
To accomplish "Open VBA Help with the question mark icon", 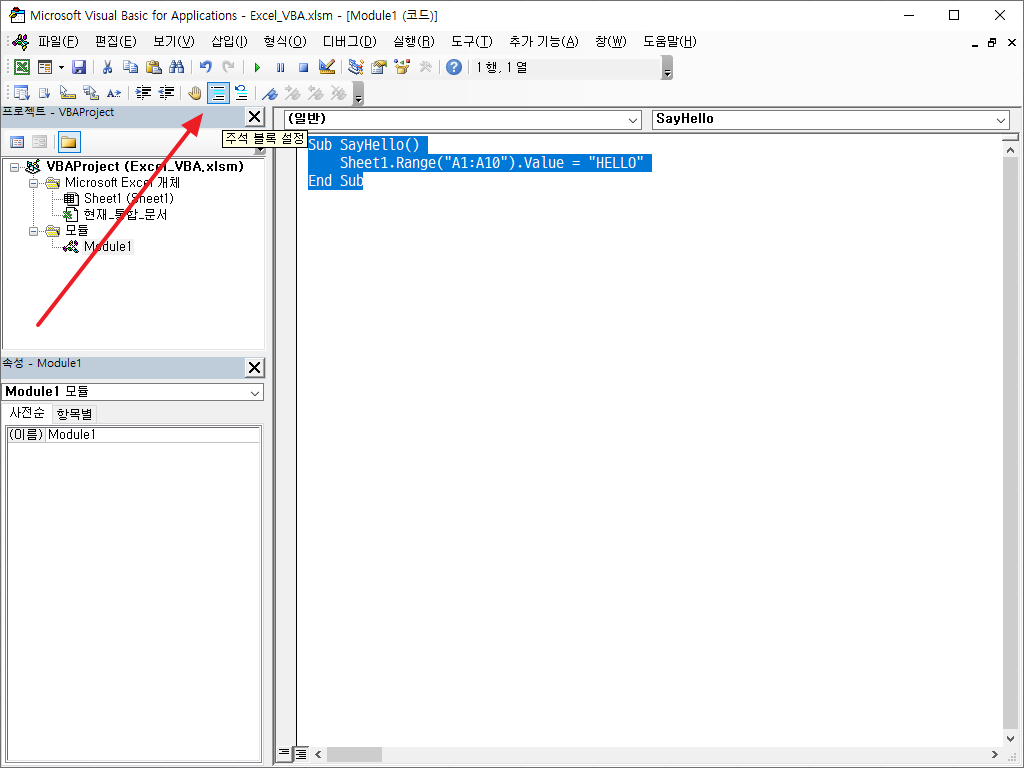I will [454, 67].
